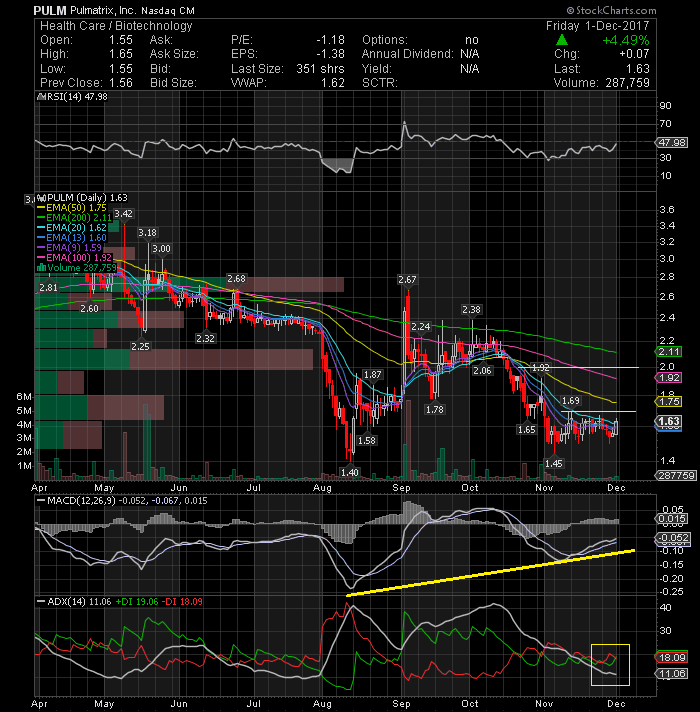The width and height of the screenshot is (700, 712).
Task: Click the 1.58 price label
Action: pyautogui.click(x=366, y=440)
